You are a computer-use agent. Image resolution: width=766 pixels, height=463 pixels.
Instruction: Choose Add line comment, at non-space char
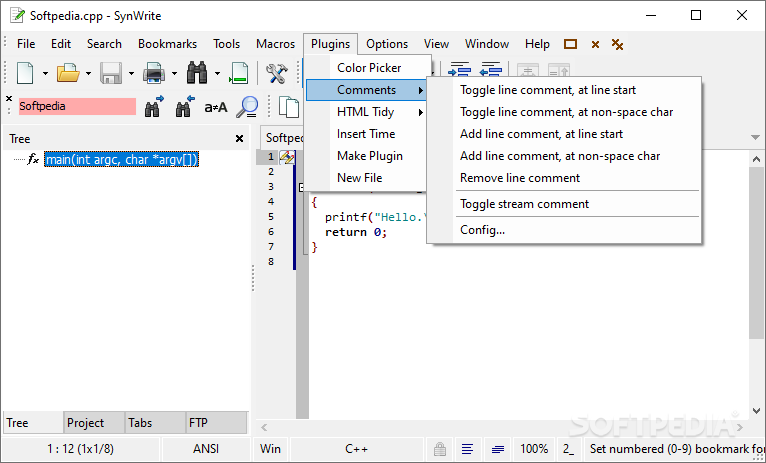point(564,156)
